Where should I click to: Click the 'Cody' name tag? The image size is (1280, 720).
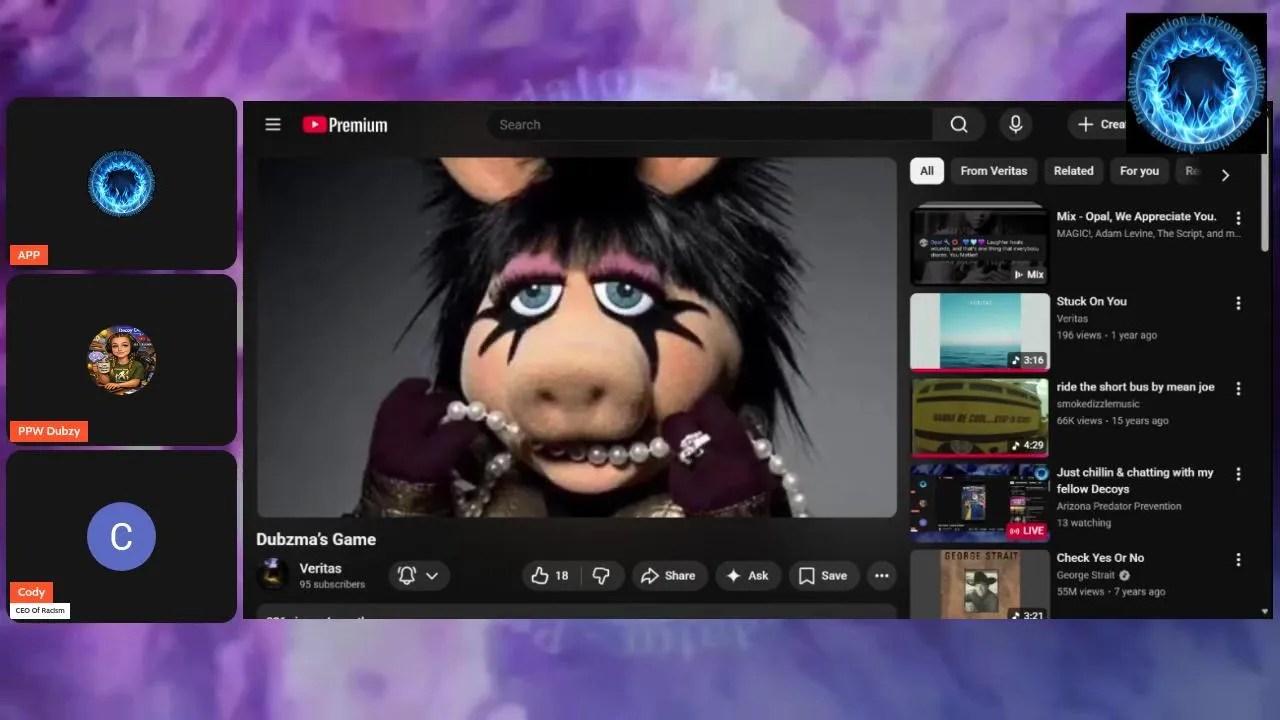click(32, 592)
